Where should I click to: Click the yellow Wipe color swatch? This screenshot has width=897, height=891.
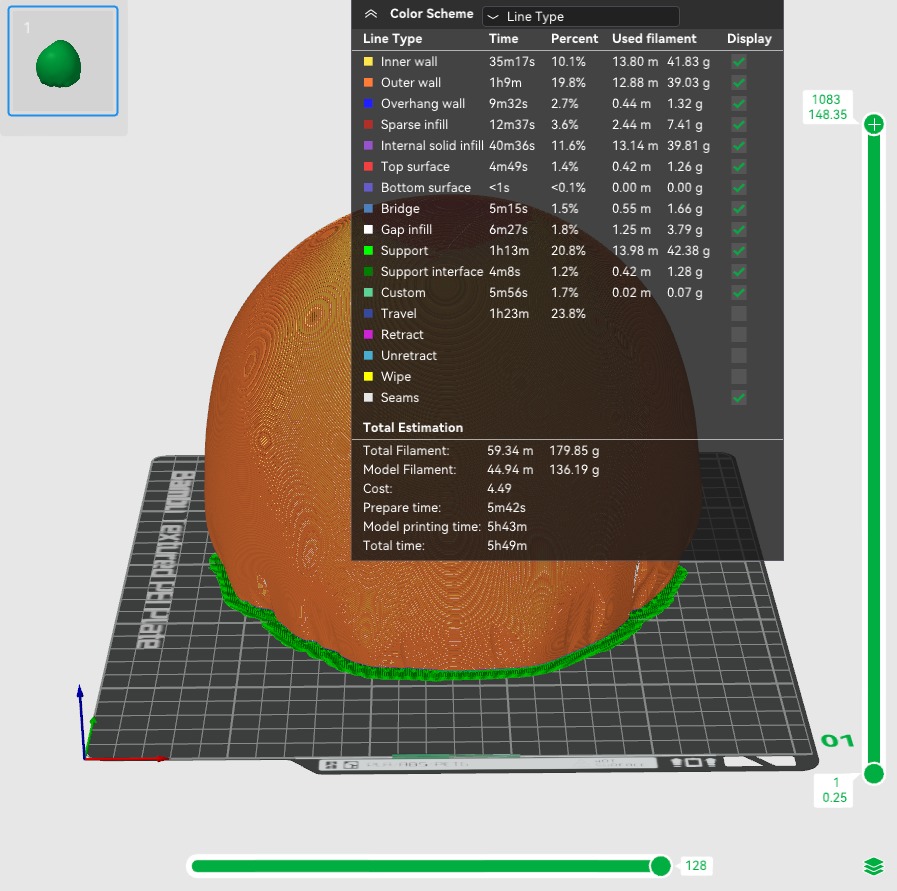(x=368, y=376)
